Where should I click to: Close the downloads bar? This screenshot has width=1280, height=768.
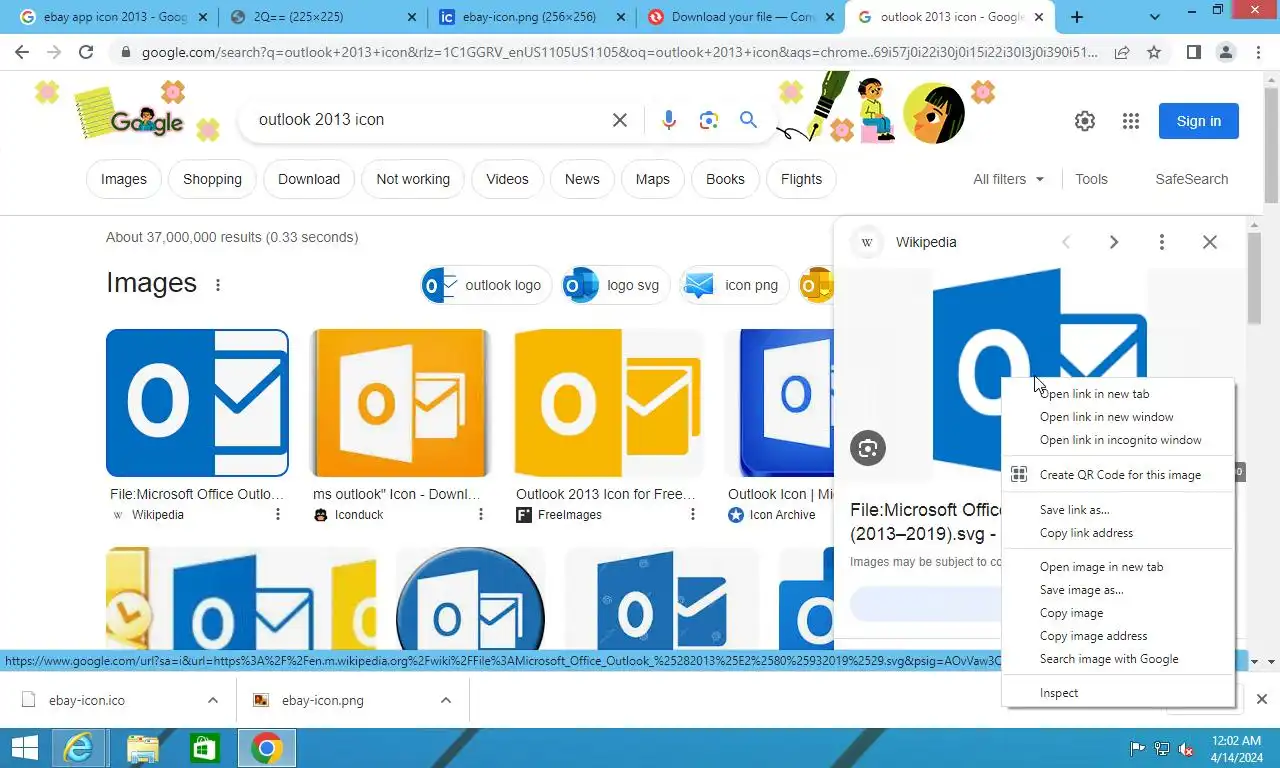click(1262, 700)
